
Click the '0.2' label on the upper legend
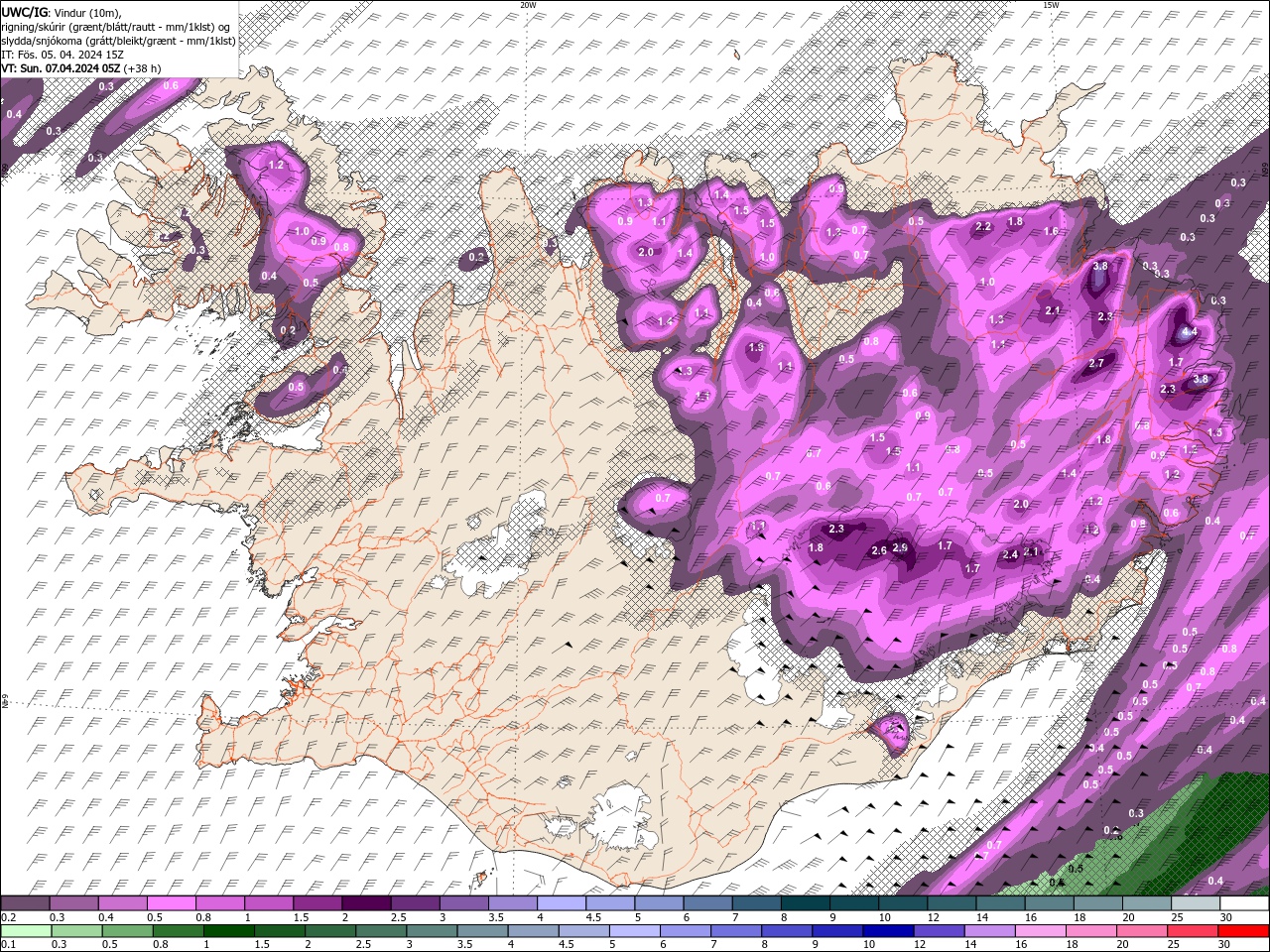8,917
